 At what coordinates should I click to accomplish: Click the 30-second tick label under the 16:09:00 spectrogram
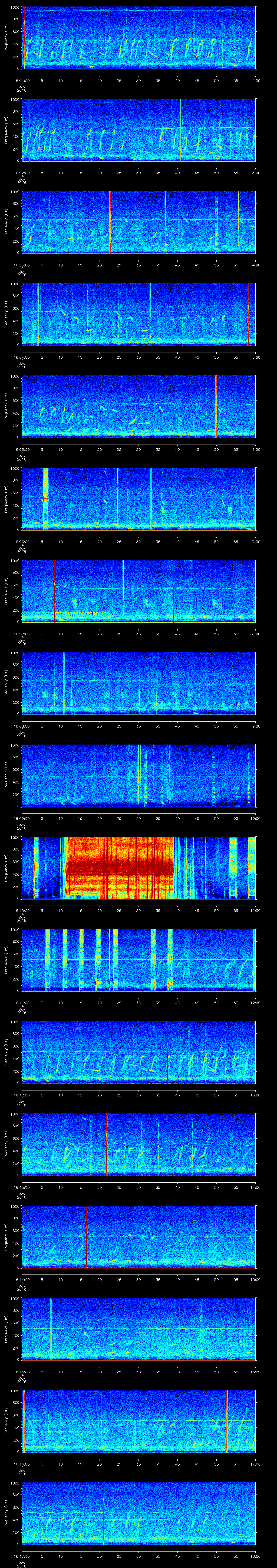(x=139, y=818)
